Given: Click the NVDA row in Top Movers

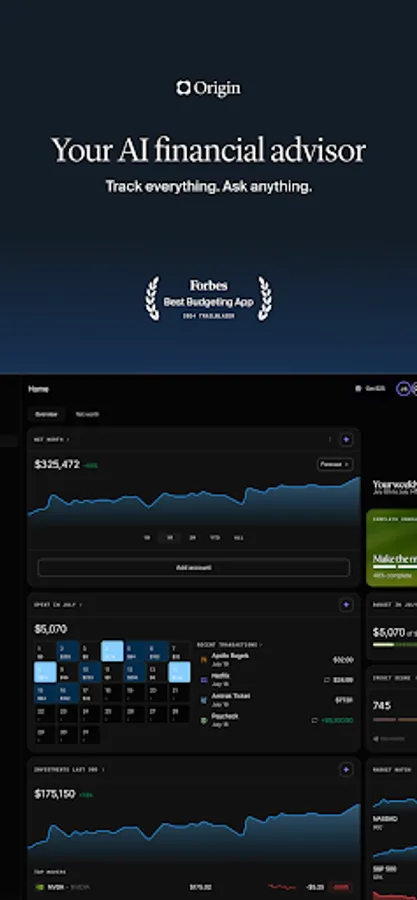Looking at the screenshot, I should [x=194, y=887].
